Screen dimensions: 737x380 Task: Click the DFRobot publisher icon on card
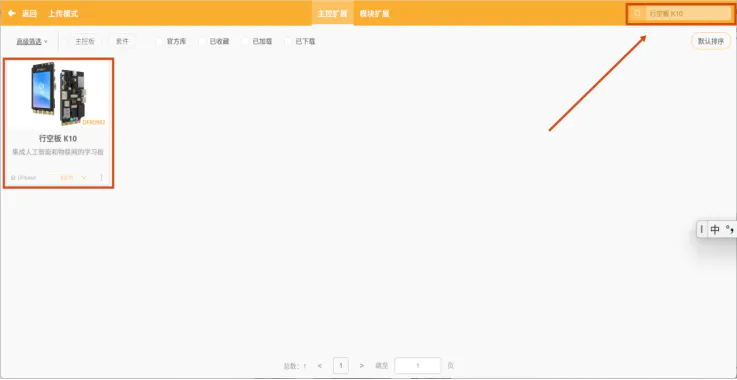[x=13, y=178]
